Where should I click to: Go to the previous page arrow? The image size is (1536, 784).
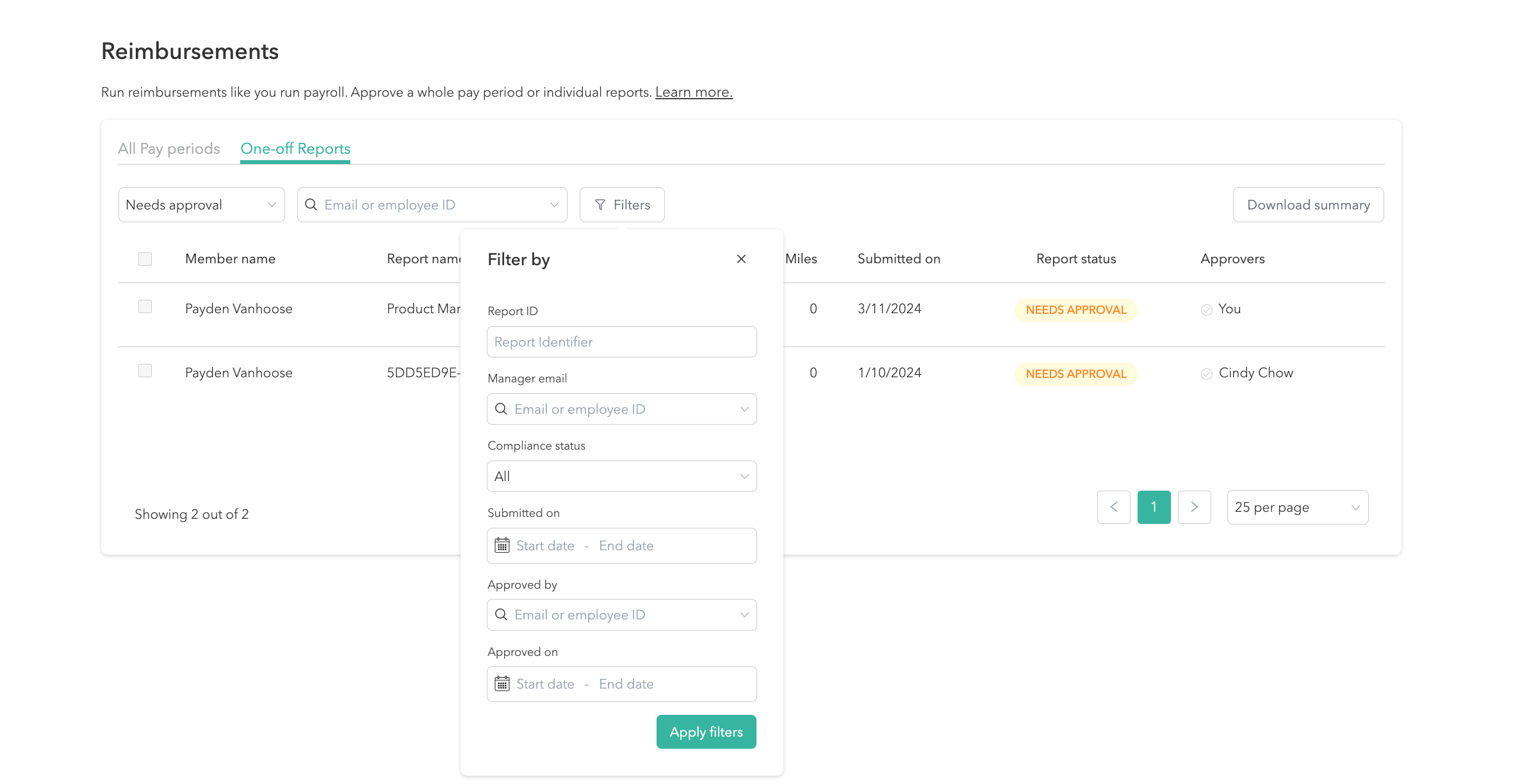[x=1114, y=507]
